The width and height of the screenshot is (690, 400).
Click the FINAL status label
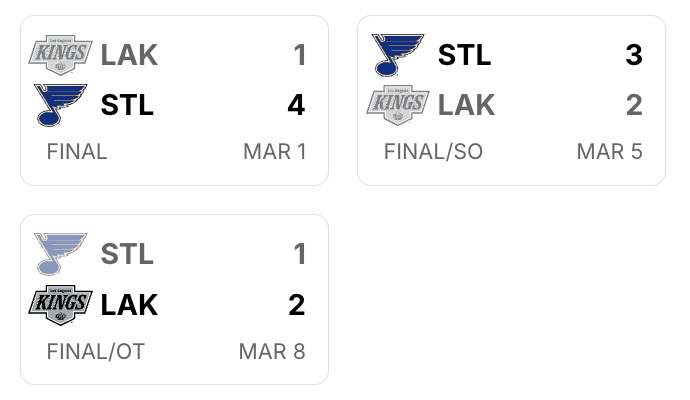(x=76, y=152)
